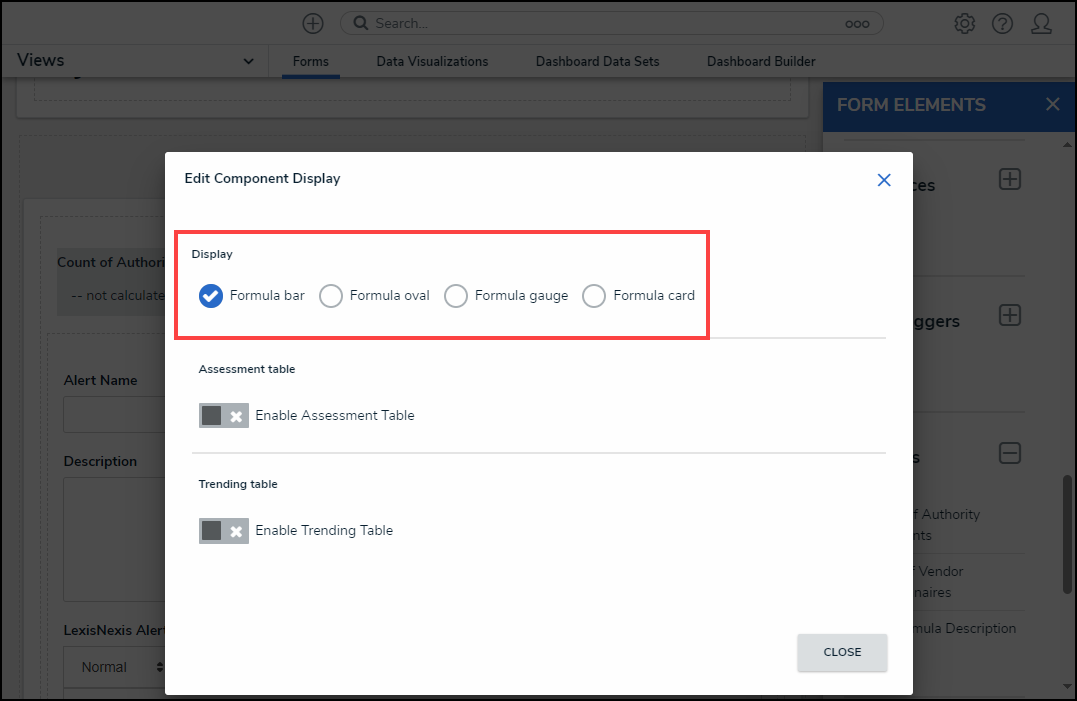The image size is (1077, 701).
Task: Toggle Enable Assessment Table switch
Action: (224, 415)
